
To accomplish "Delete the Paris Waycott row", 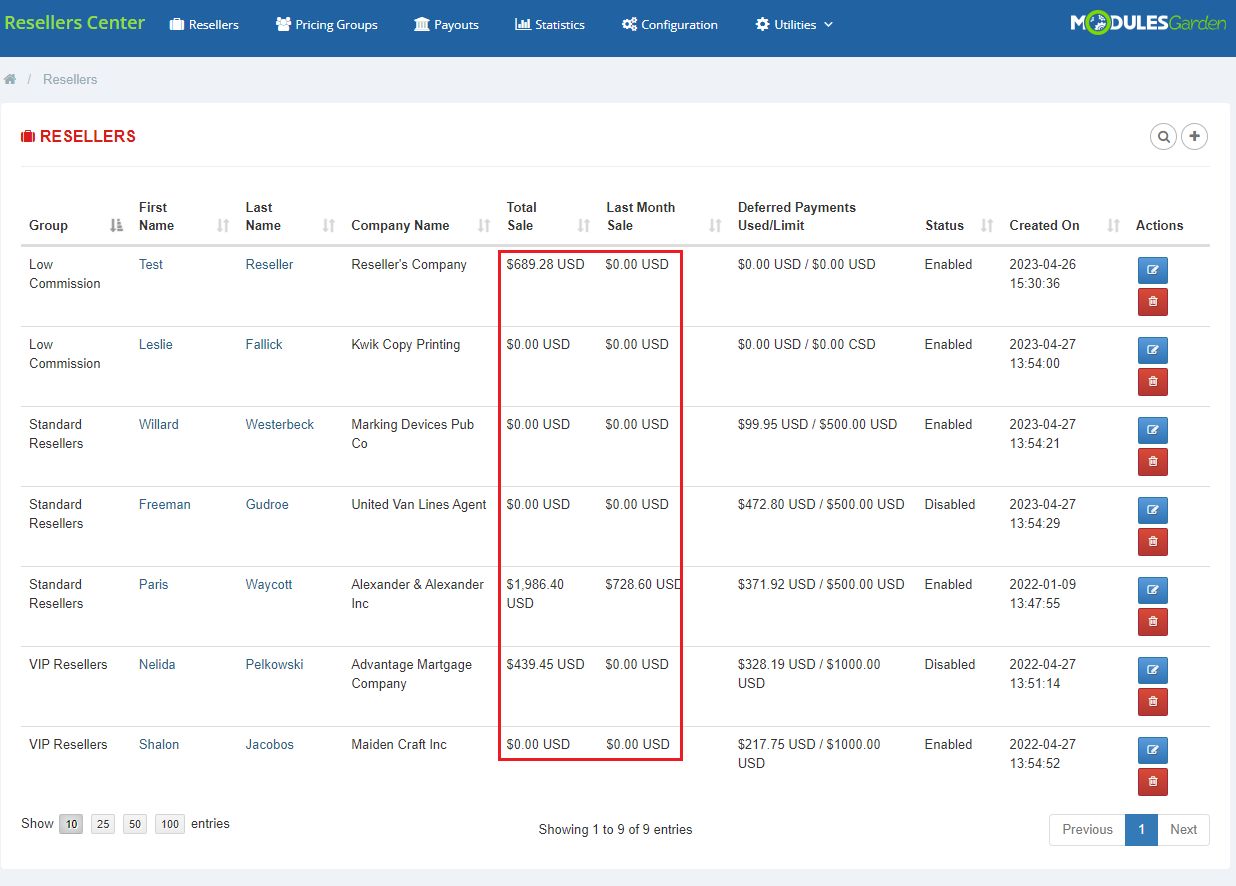I will [1153, 622].
